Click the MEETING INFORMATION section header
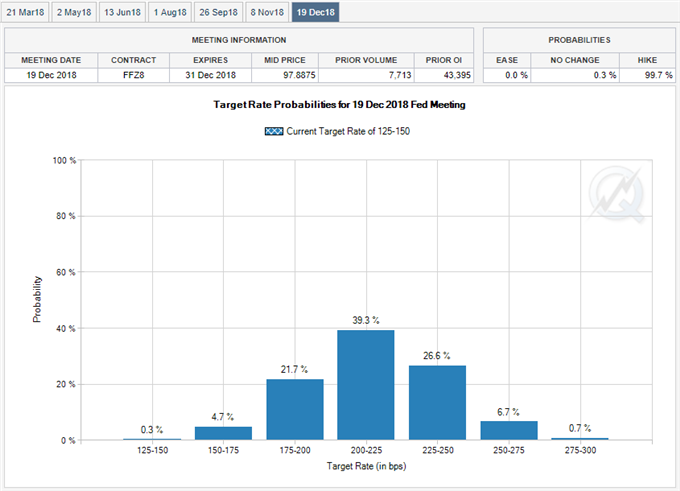The height and width of the screenshot is (491, 680). pos(239,40)
